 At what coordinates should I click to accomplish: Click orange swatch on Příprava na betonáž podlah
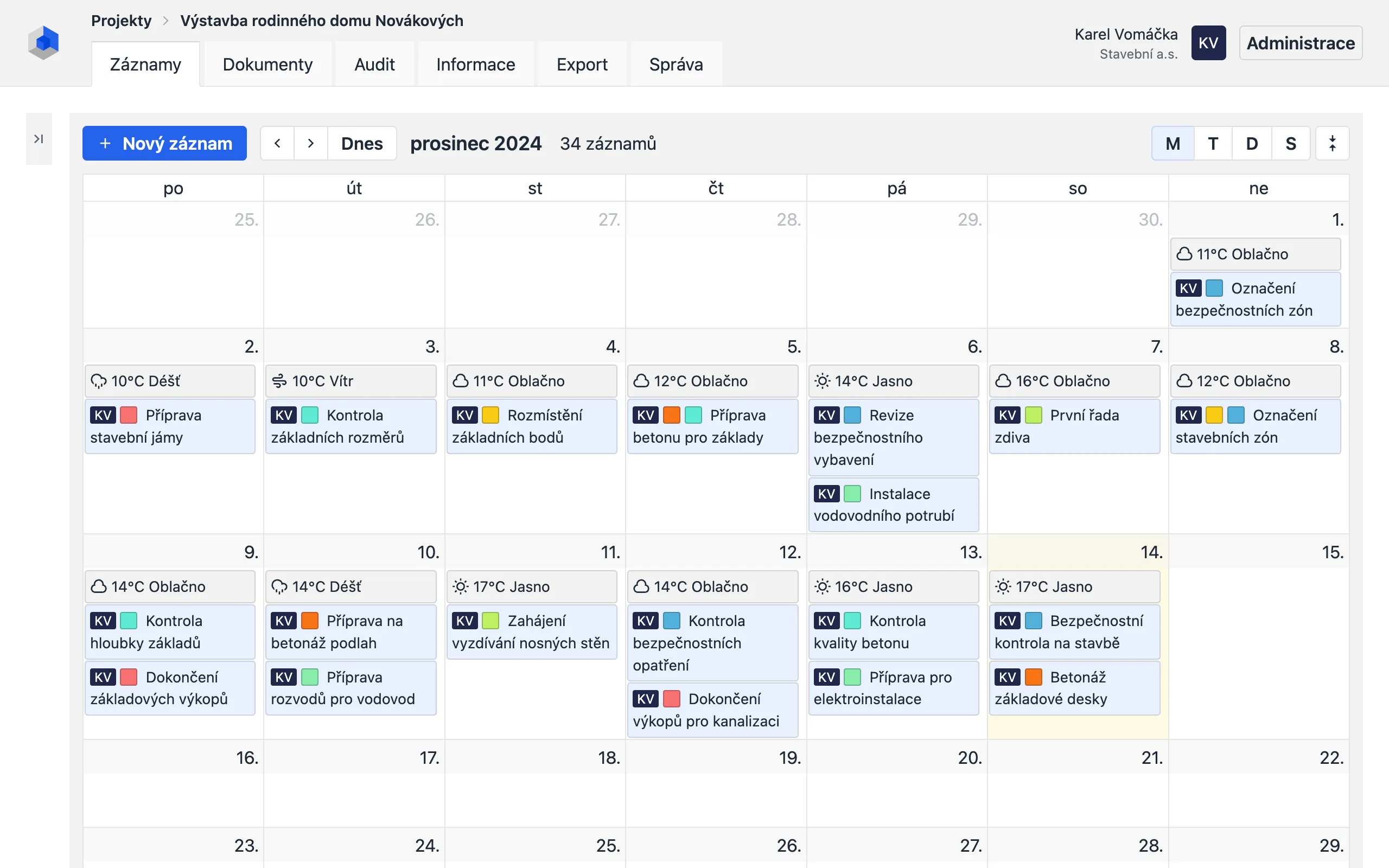click(x=309, y=621)
